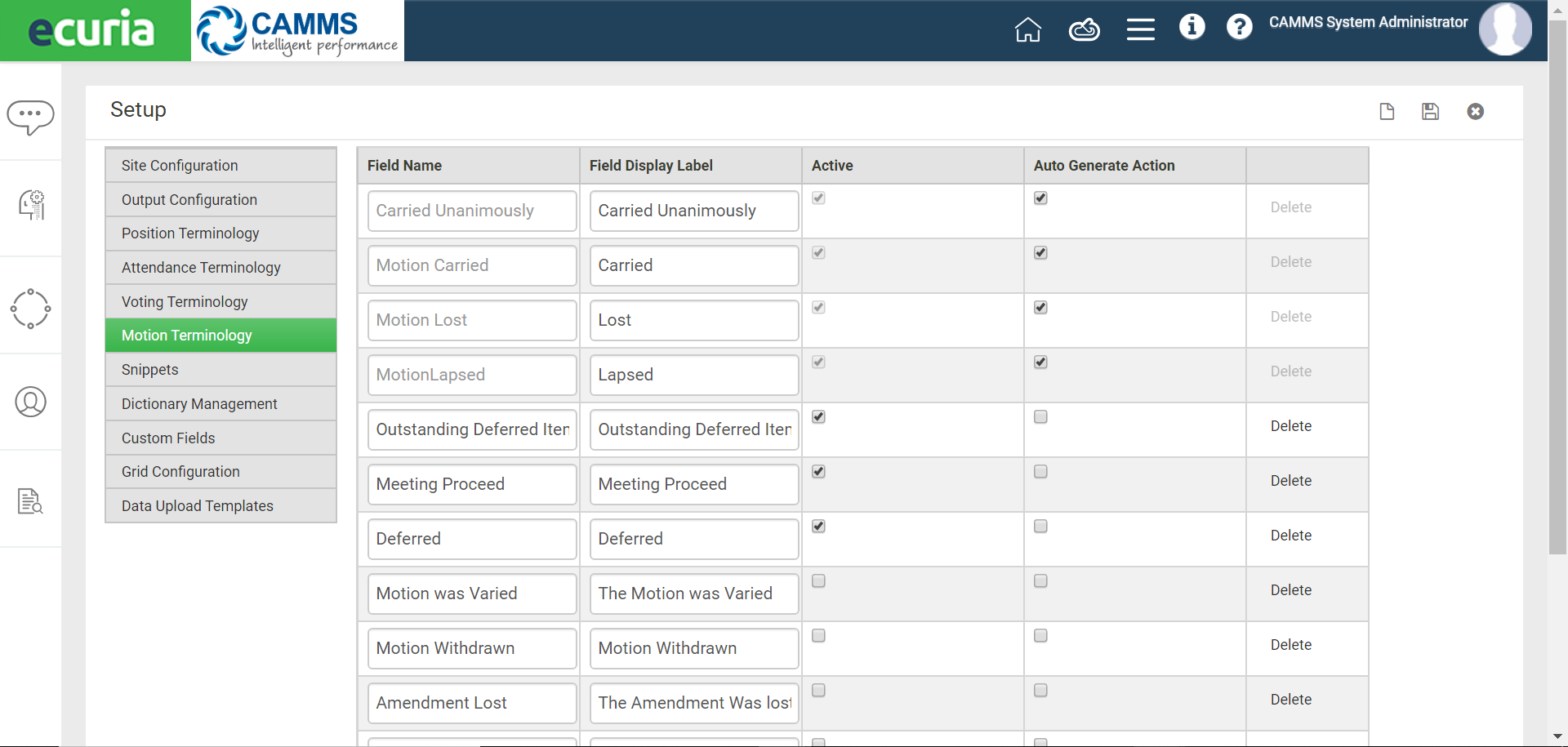1568x747 pixels.
Task: Click the New document icon
Action: (x=1387, y=111)
